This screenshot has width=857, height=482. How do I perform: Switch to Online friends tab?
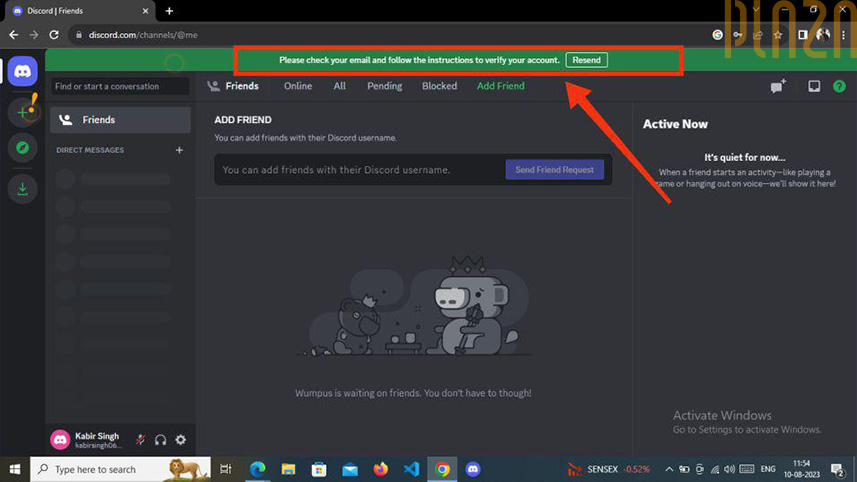(298, 86)
